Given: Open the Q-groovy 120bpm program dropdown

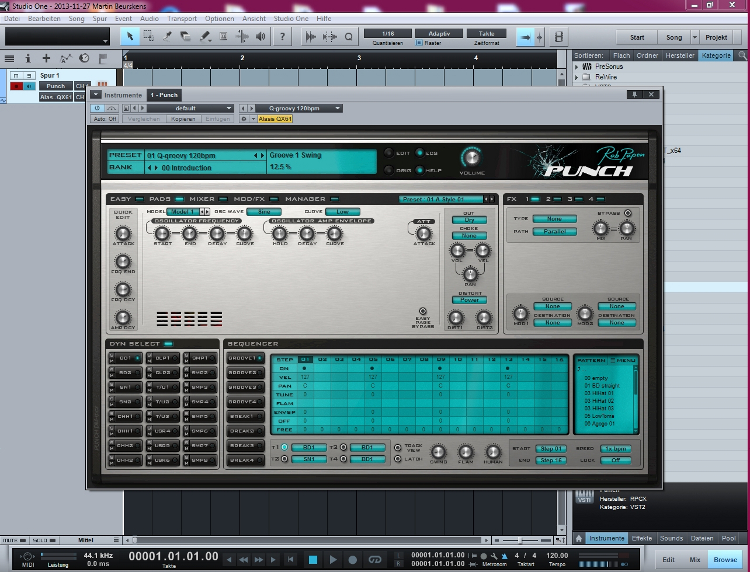Looking at the screenshot, I should (x=298, y=108).
